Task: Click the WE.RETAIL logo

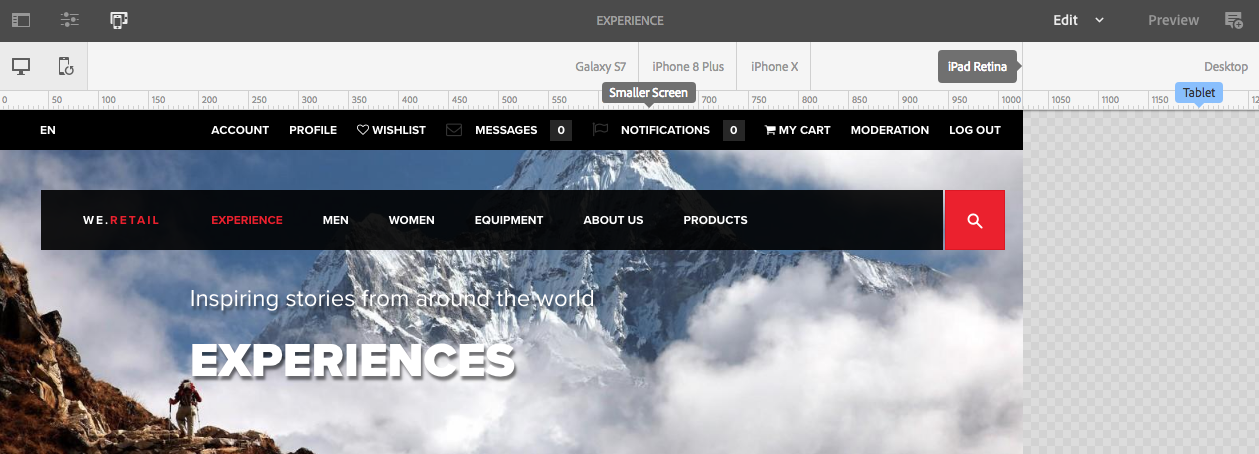Action: point(121,220)
